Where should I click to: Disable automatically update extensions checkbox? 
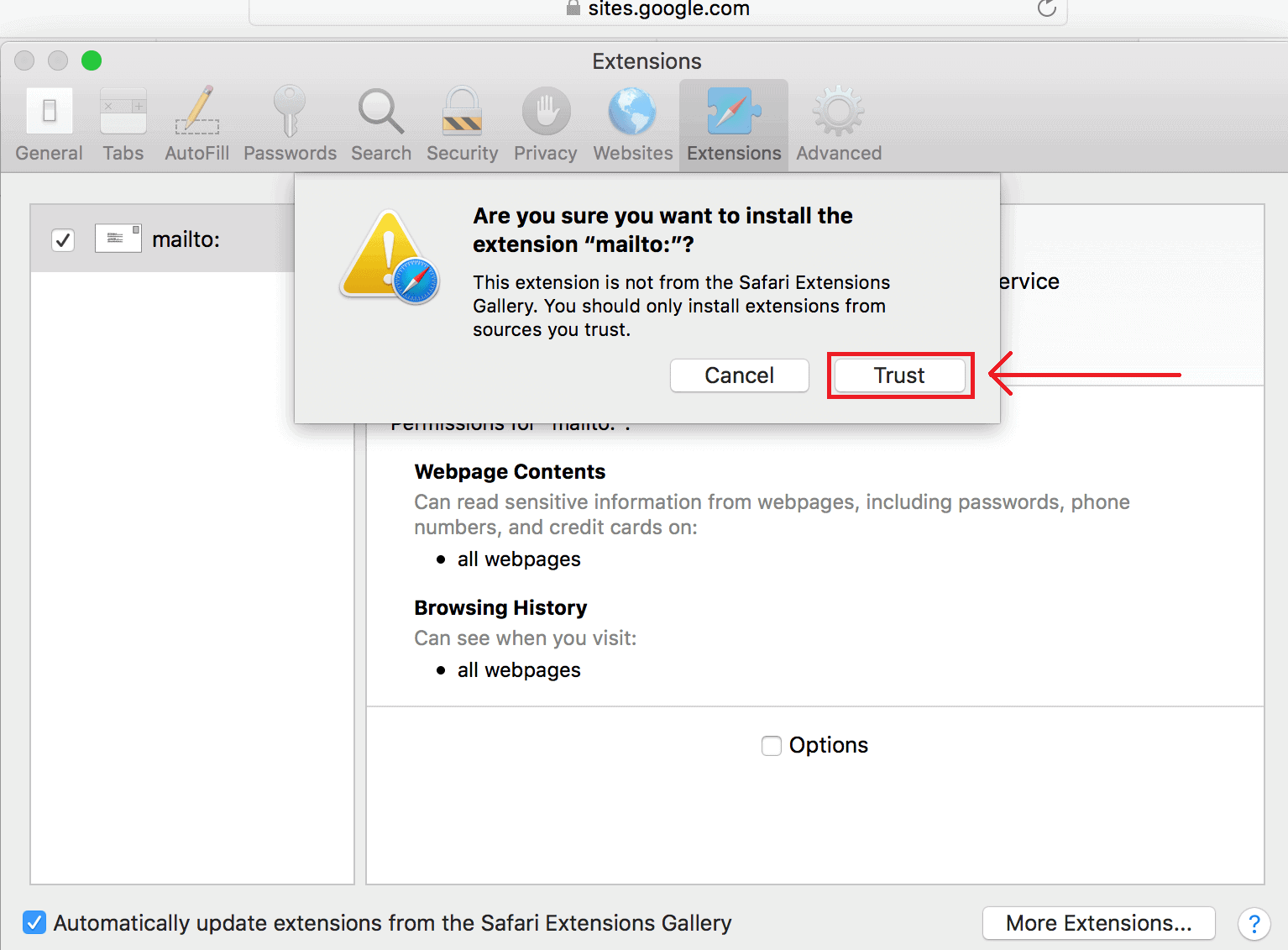[34, 922]
